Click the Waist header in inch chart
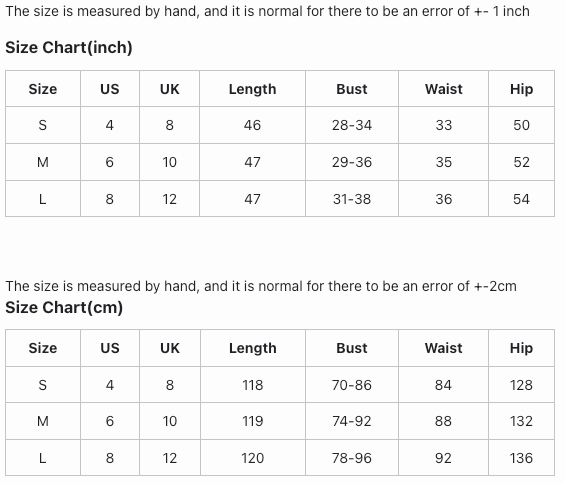The image size is (565, 483). [x=443, y=89]
